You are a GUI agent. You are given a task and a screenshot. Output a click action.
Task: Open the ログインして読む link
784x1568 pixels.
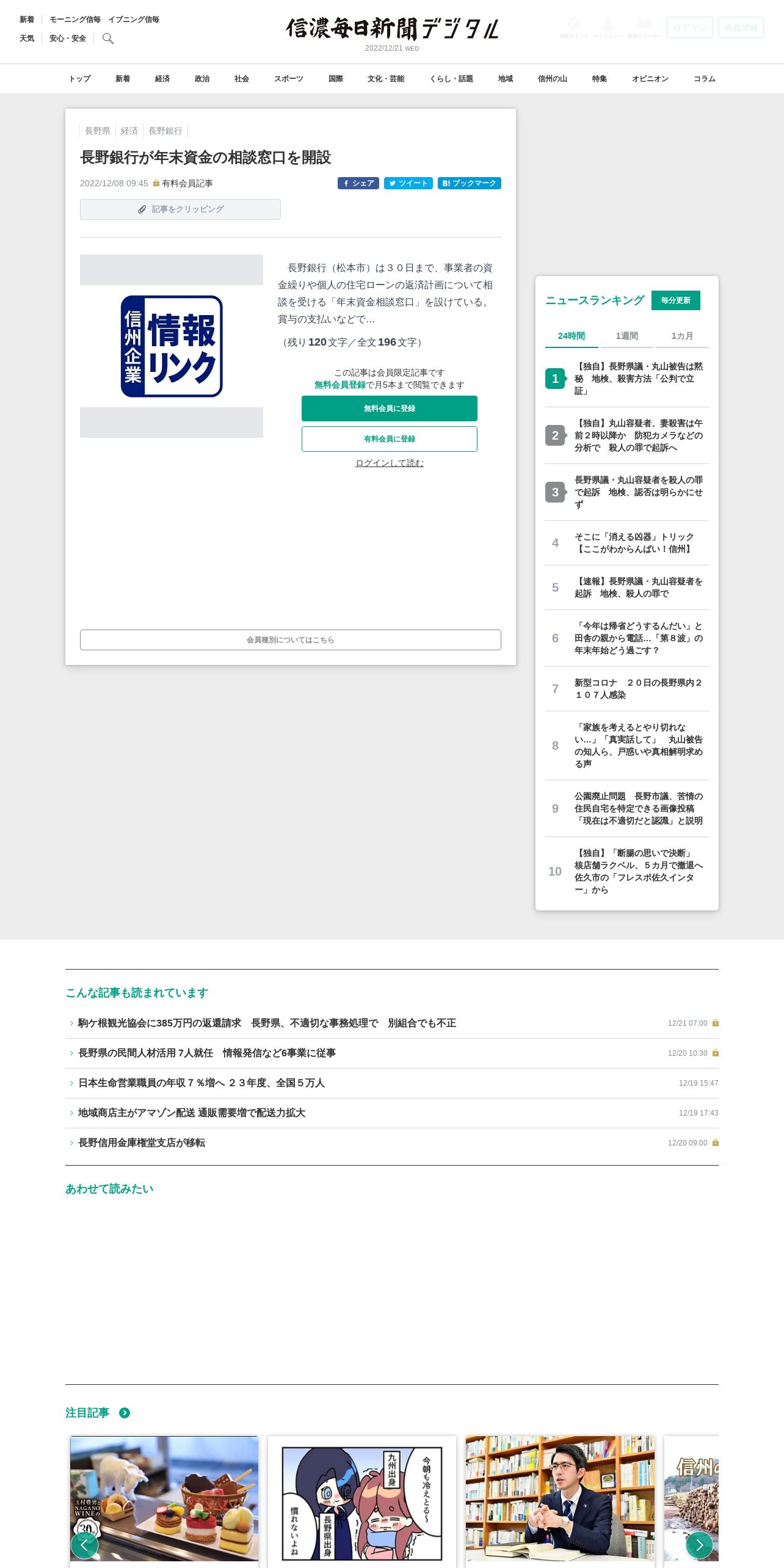pos(390,463)
